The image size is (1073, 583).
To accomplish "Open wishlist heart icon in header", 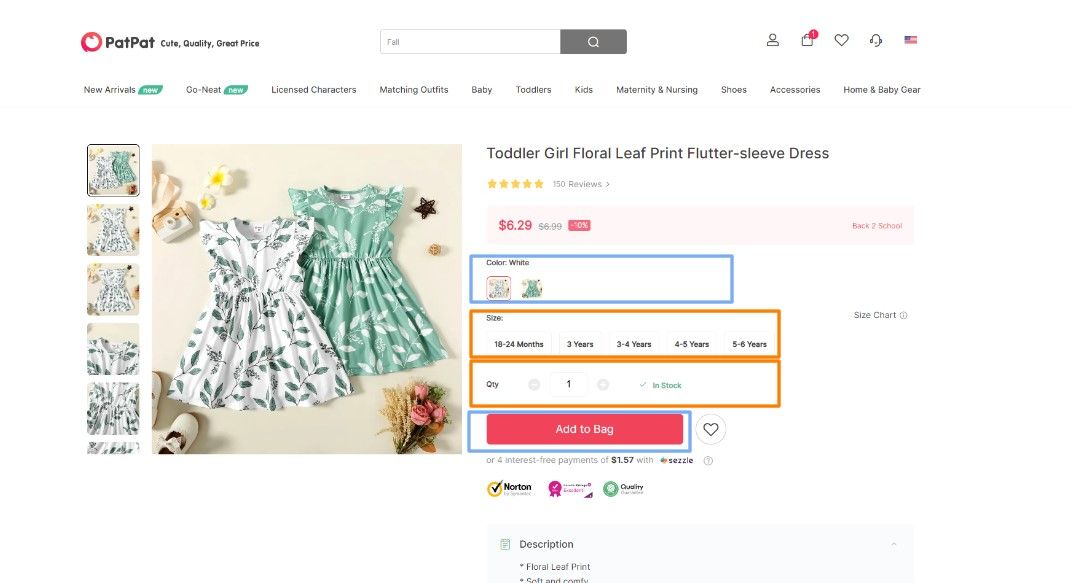I will [x=842, y=40].
